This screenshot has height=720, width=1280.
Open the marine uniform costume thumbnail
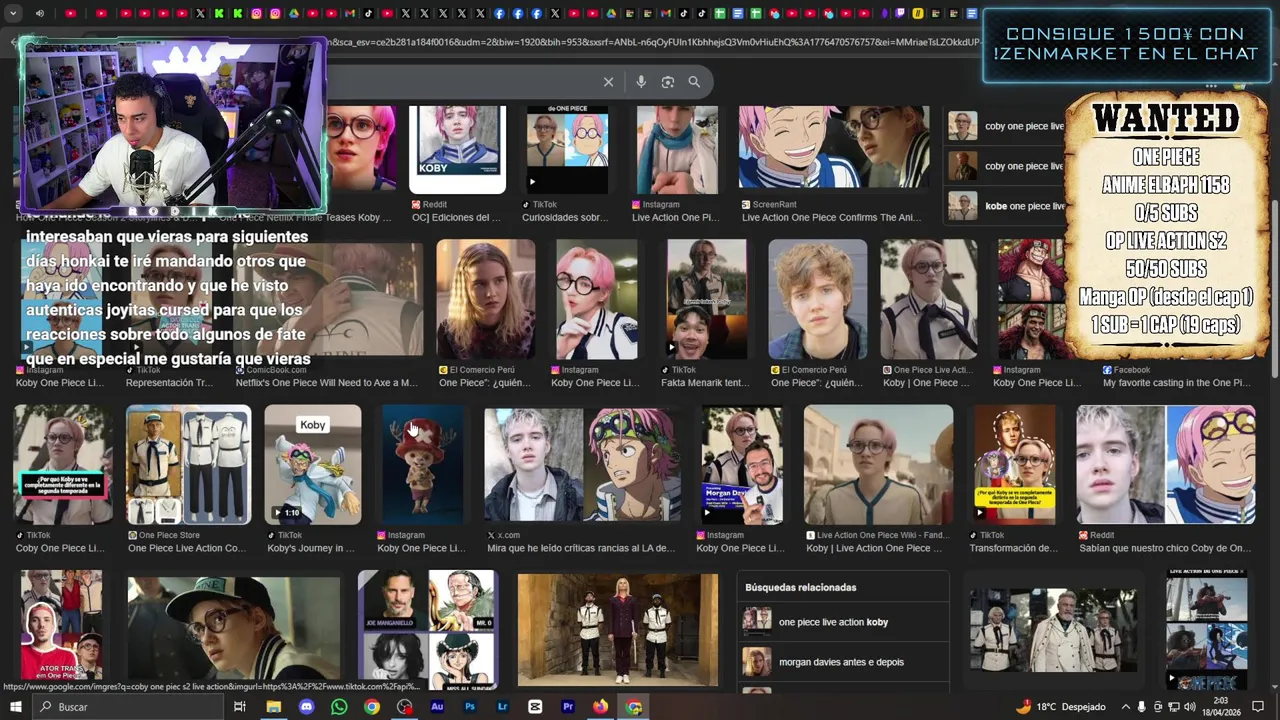point(188,464)
